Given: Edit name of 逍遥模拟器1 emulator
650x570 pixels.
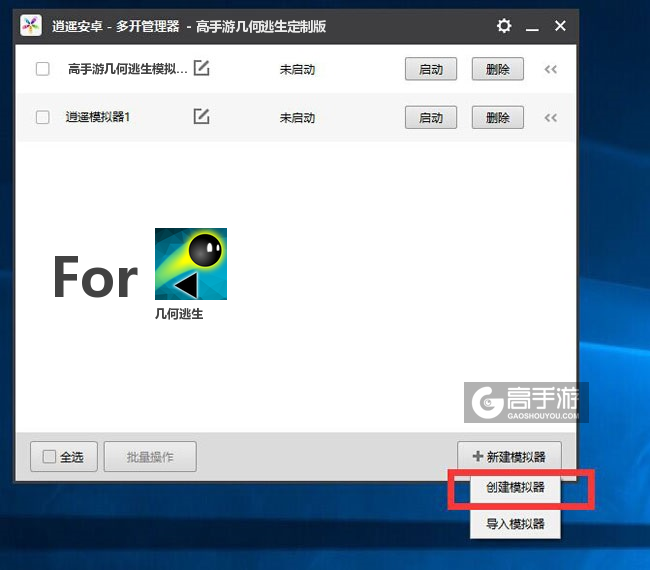Looking at the screenshot, I should (201, 116).
